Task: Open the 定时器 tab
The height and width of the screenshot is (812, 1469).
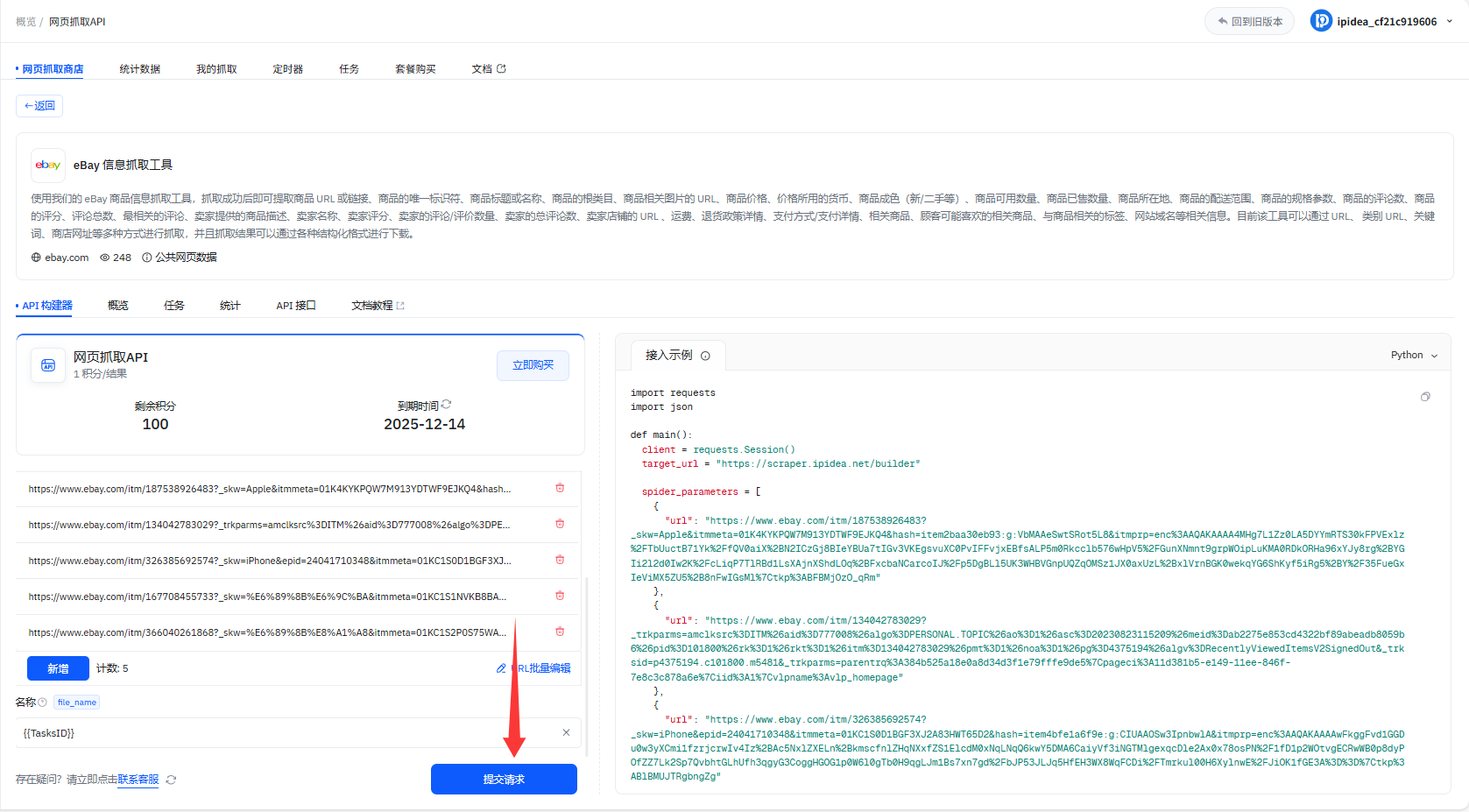Action: pyautogui.click(x=288, y=69)
